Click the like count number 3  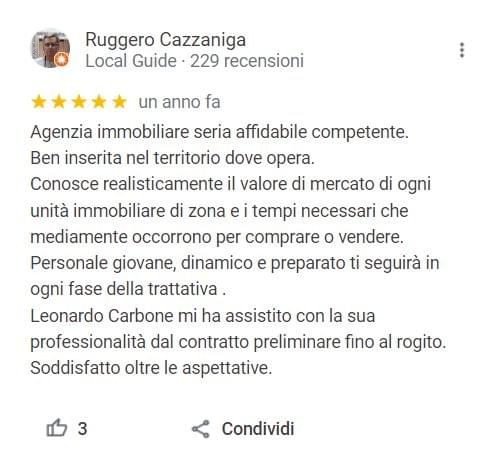coord(82,429)
